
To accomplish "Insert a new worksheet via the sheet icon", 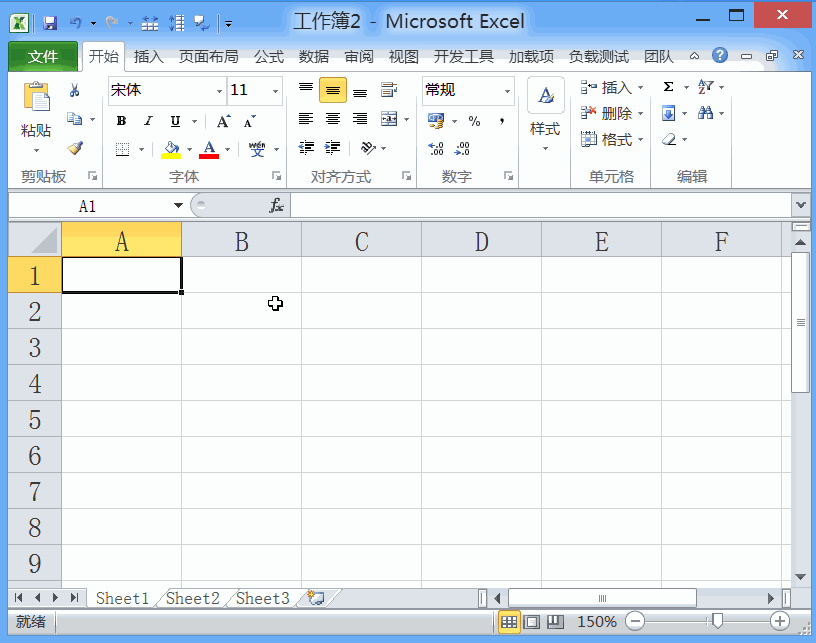I will (315, 597).
